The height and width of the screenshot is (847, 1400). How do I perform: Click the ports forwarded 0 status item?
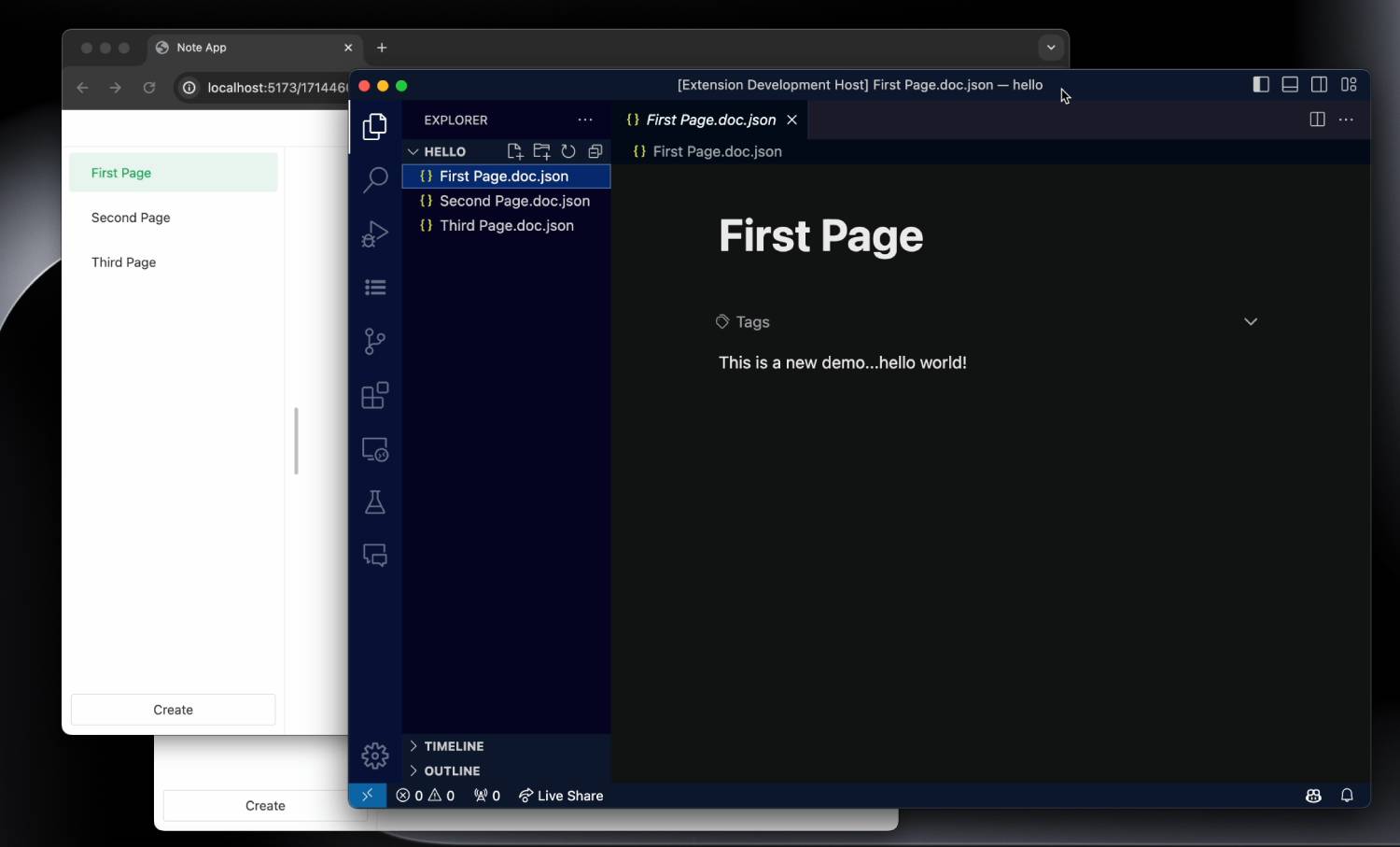[487, 796]
